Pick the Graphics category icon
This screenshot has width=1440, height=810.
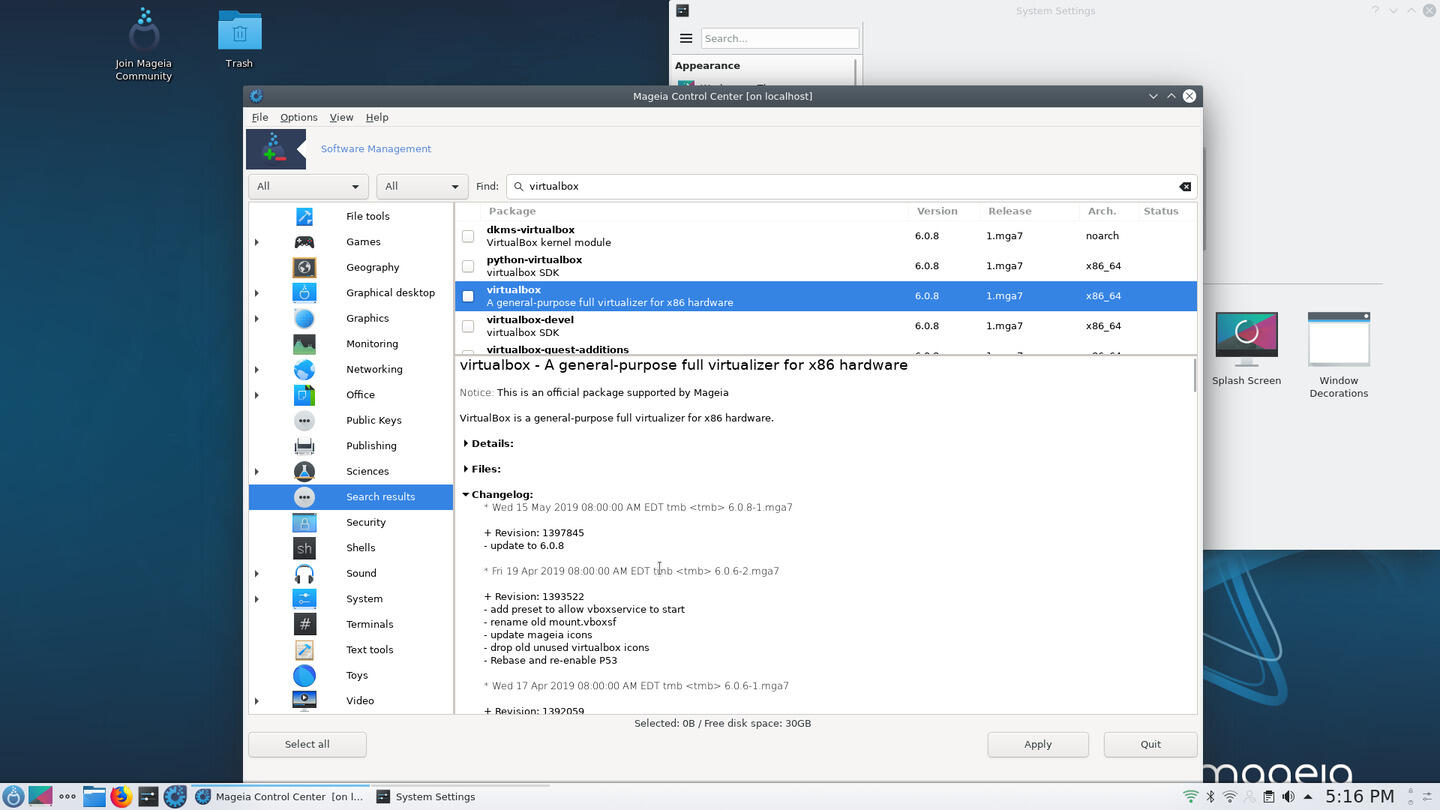pos(304,318)
